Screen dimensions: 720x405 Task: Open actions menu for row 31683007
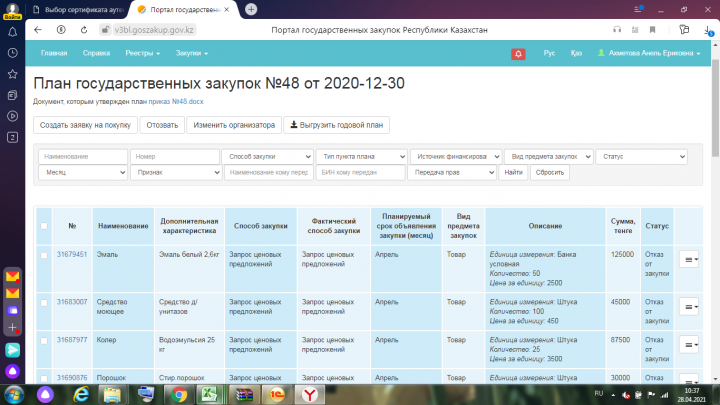(689, 307)
